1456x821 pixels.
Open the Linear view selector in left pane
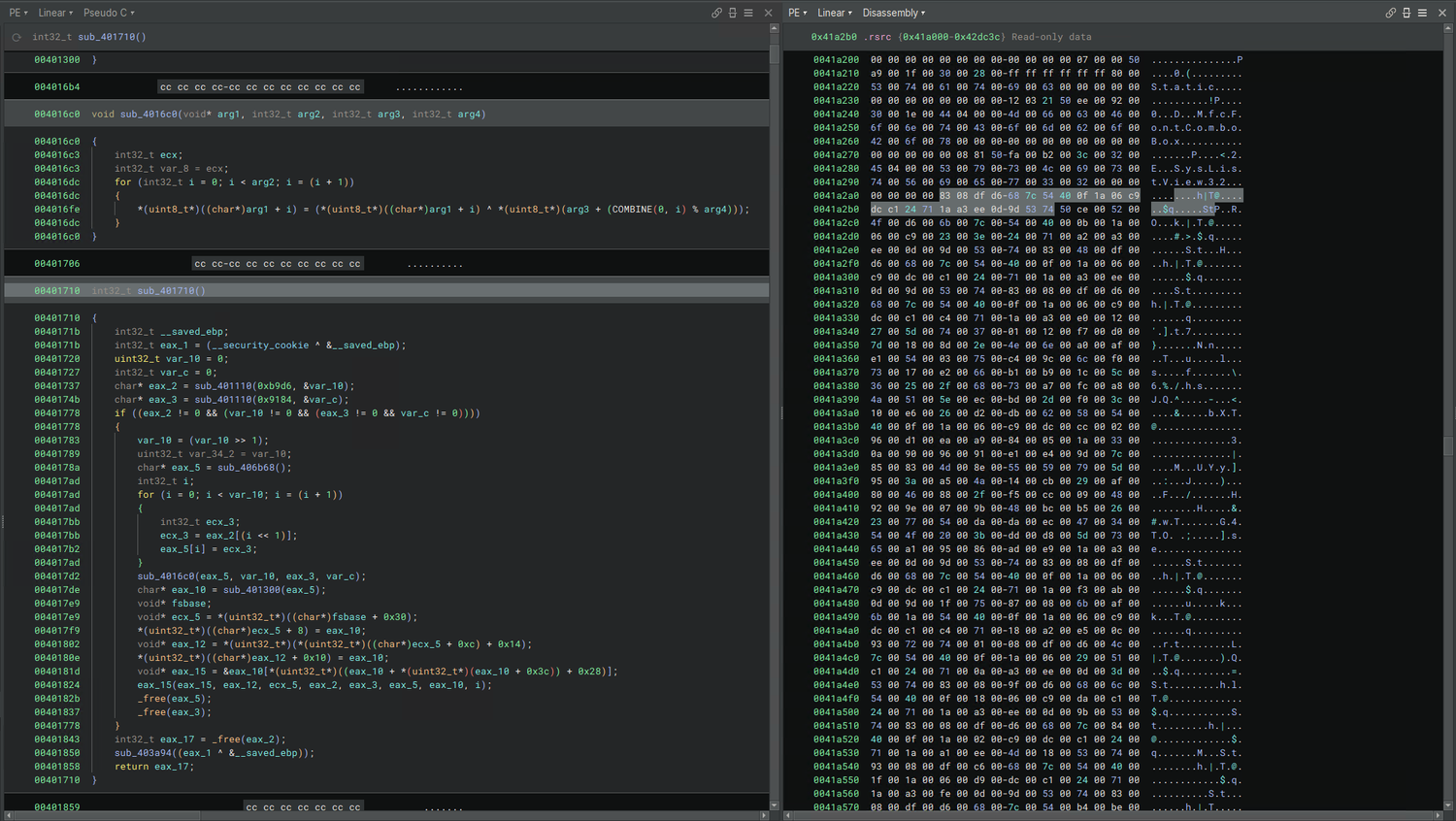coord(53,13)
